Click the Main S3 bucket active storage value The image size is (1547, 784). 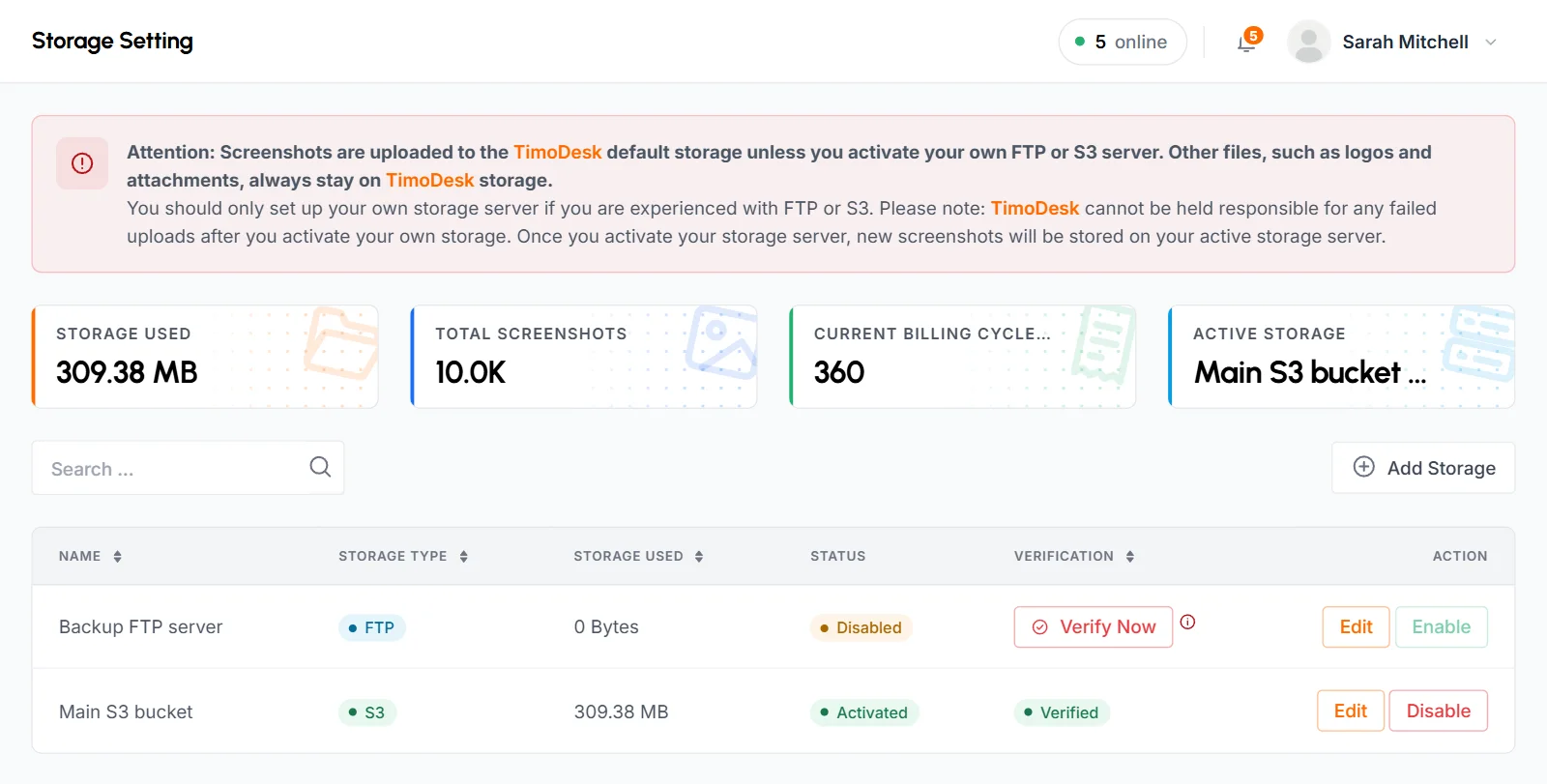click(1310, 372)
